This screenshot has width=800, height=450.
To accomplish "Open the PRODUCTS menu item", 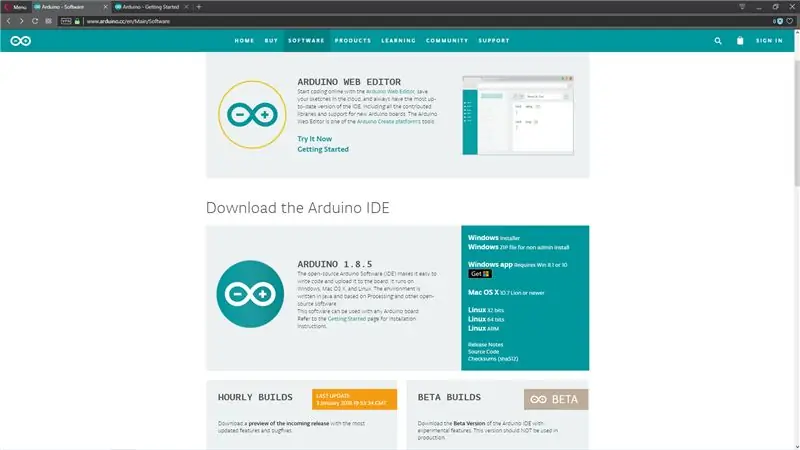I will (x=353, y=40).
